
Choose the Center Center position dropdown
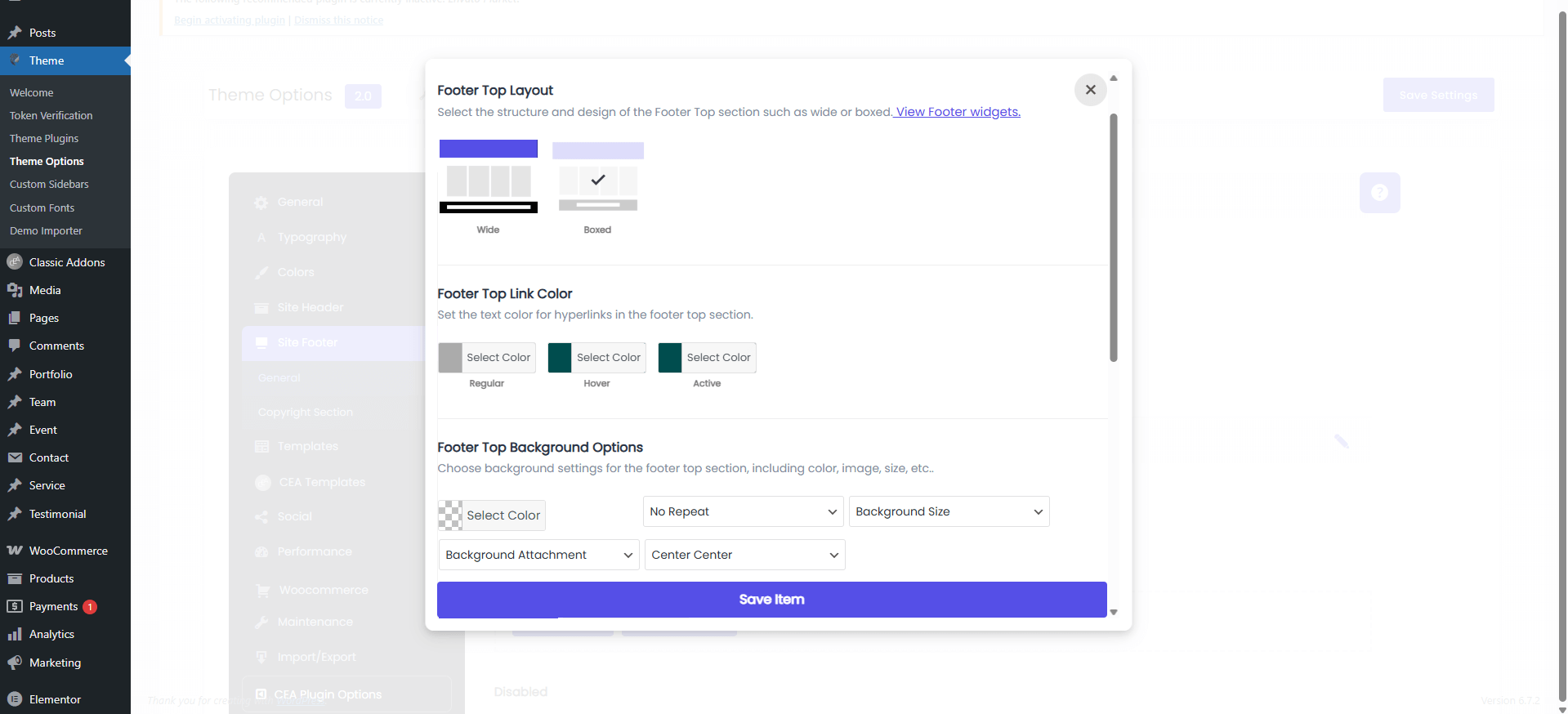coord(744,555)
